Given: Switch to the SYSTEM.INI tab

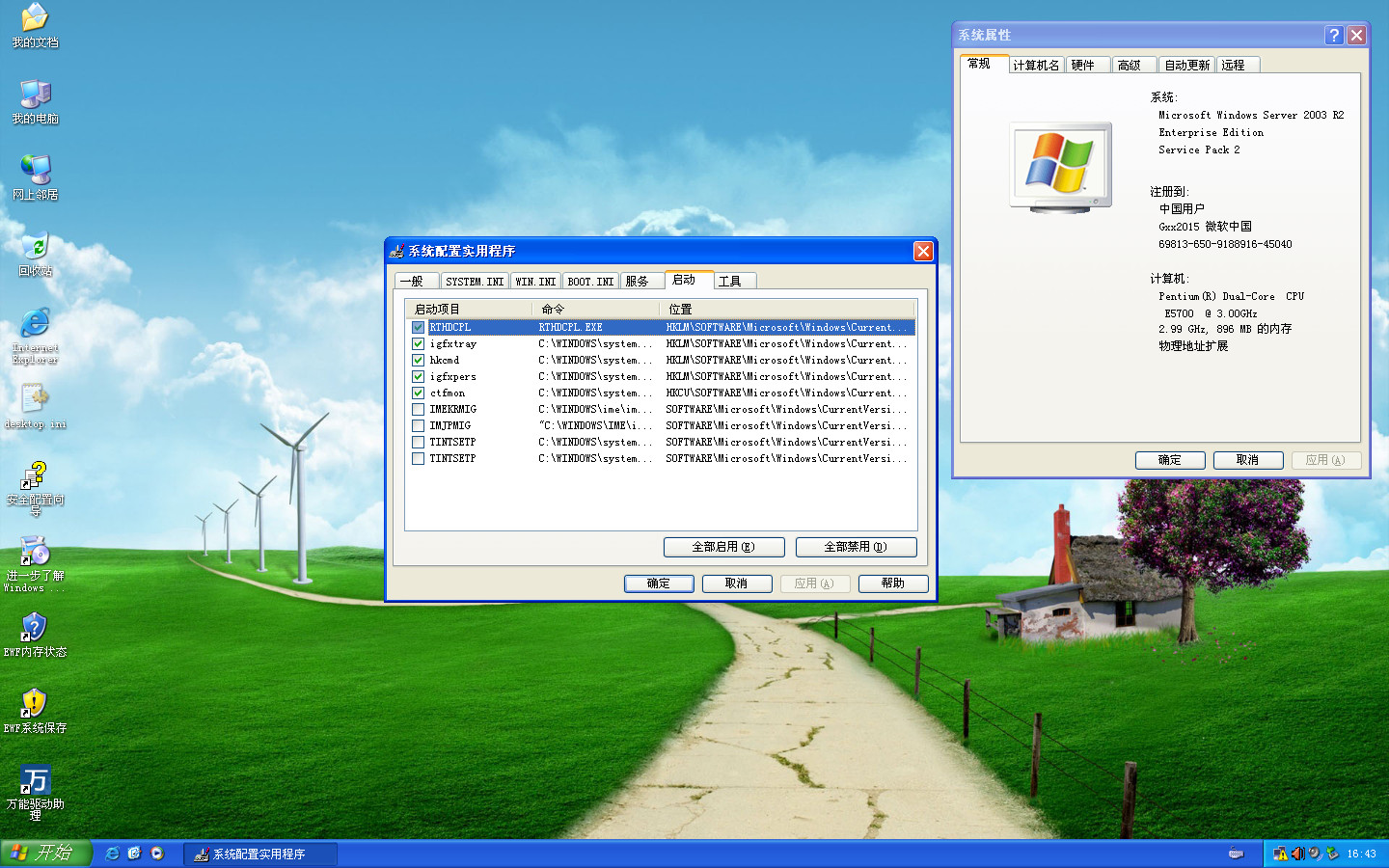Looking at the screenshot, I should [x=475, y=282].
